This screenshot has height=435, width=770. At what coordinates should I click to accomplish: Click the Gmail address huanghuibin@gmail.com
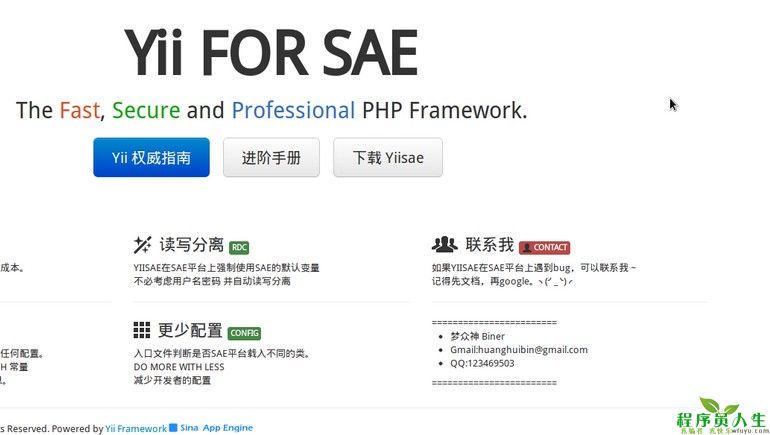click(x=519, y=350)
